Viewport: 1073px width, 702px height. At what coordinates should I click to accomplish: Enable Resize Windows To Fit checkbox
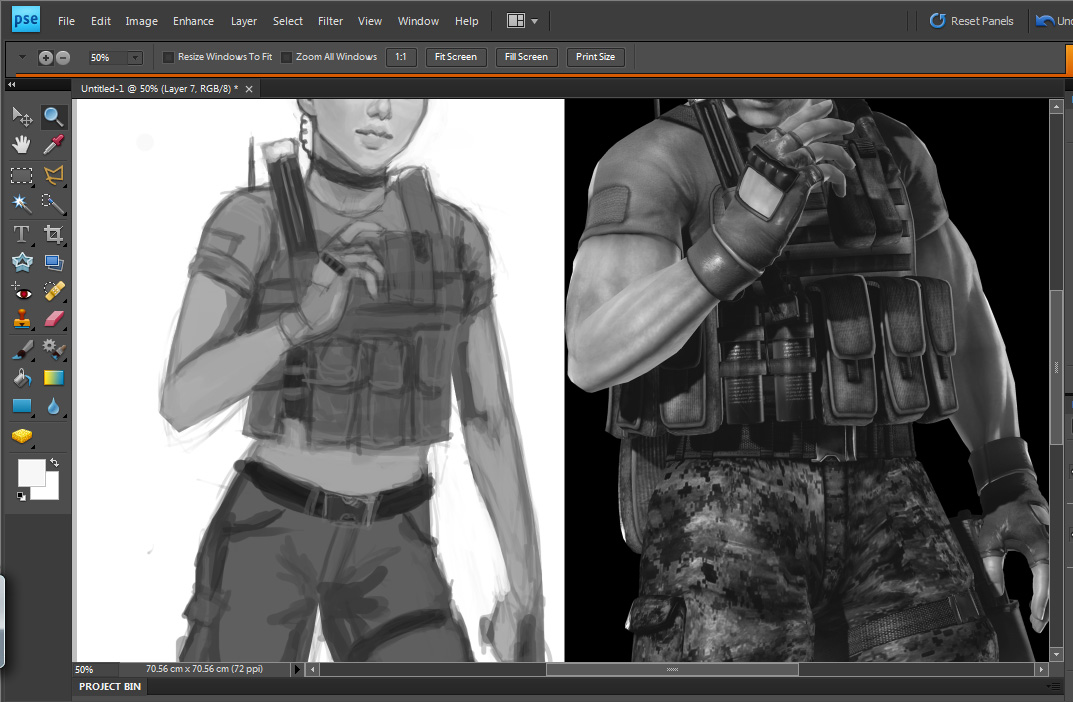tap(168, 57)
